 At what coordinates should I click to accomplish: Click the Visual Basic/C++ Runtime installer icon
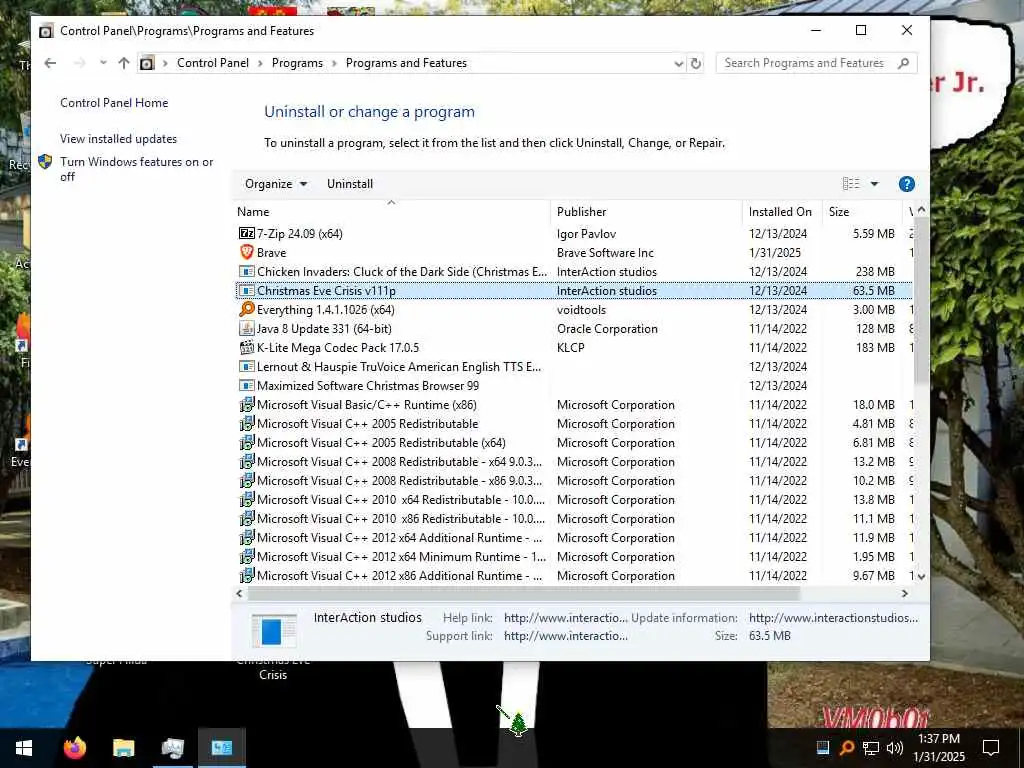point(246,404)
